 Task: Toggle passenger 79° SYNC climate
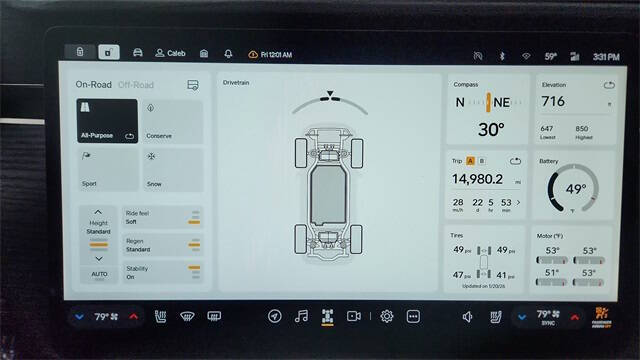548,318
